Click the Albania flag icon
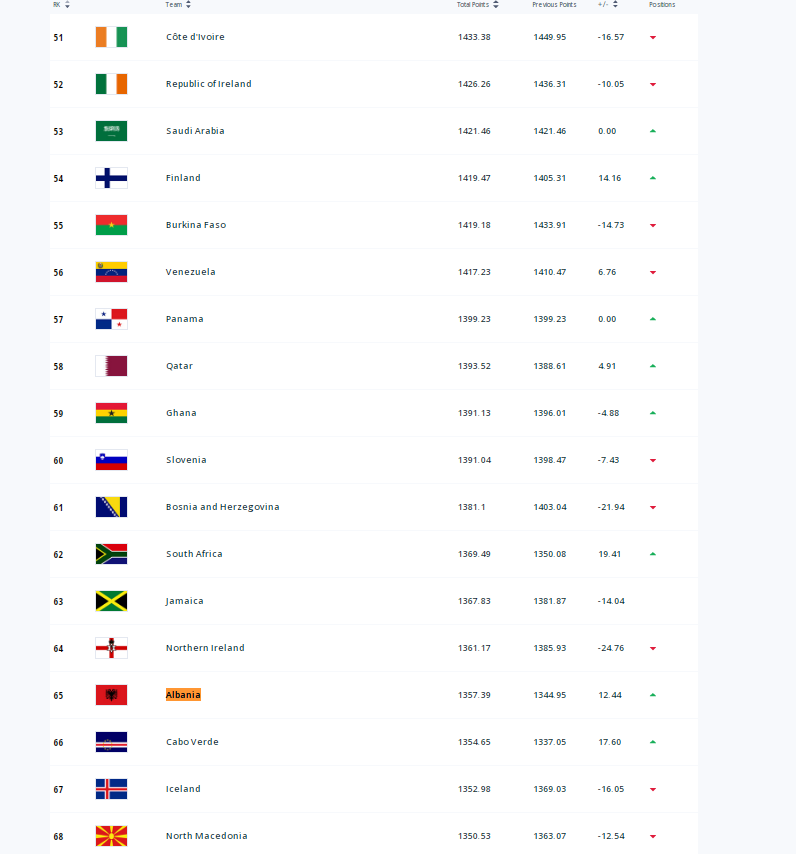Image resolution: width=796 pixels, height=854 pixels. (x=111, y=695)
